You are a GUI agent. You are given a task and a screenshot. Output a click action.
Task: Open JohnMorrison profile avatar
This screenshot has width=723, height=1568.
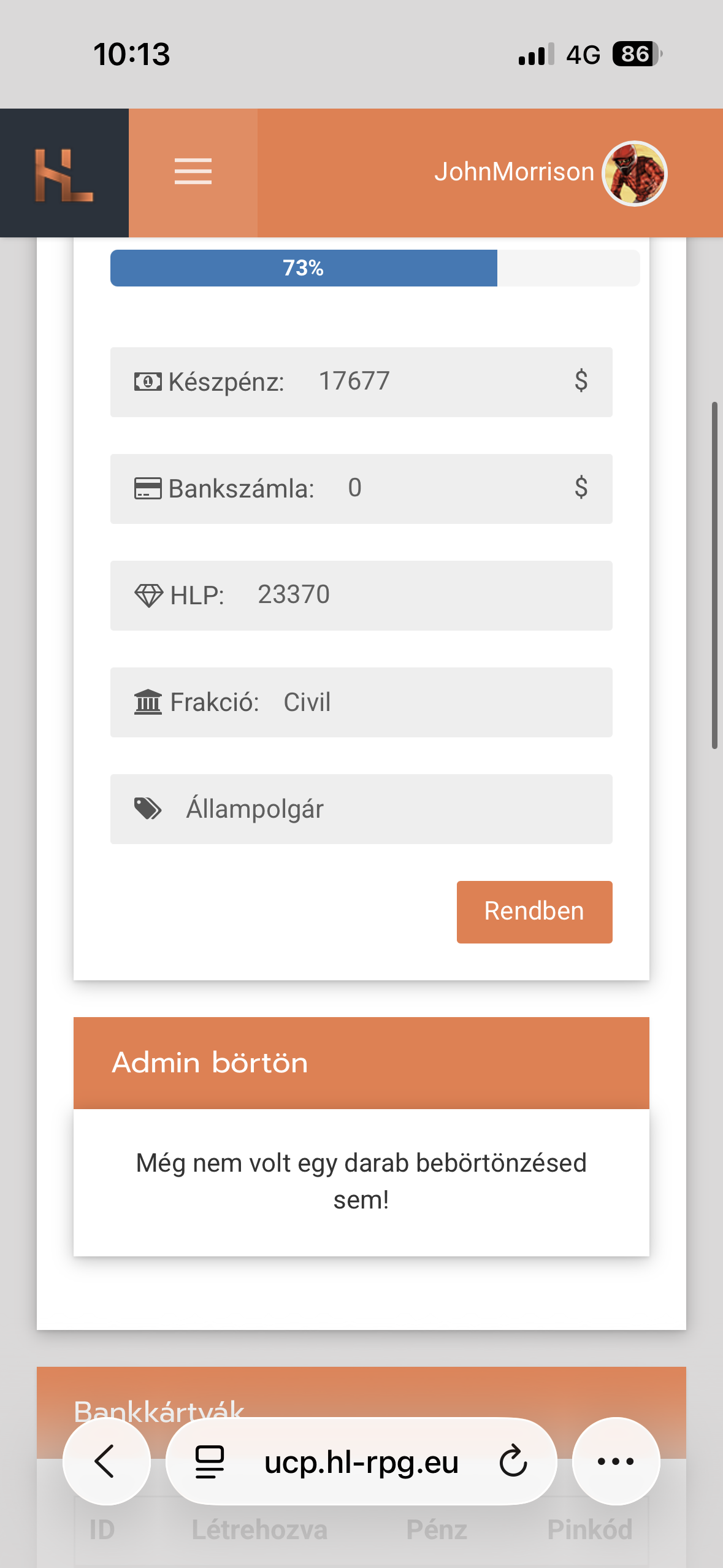(x=635, y=174)
